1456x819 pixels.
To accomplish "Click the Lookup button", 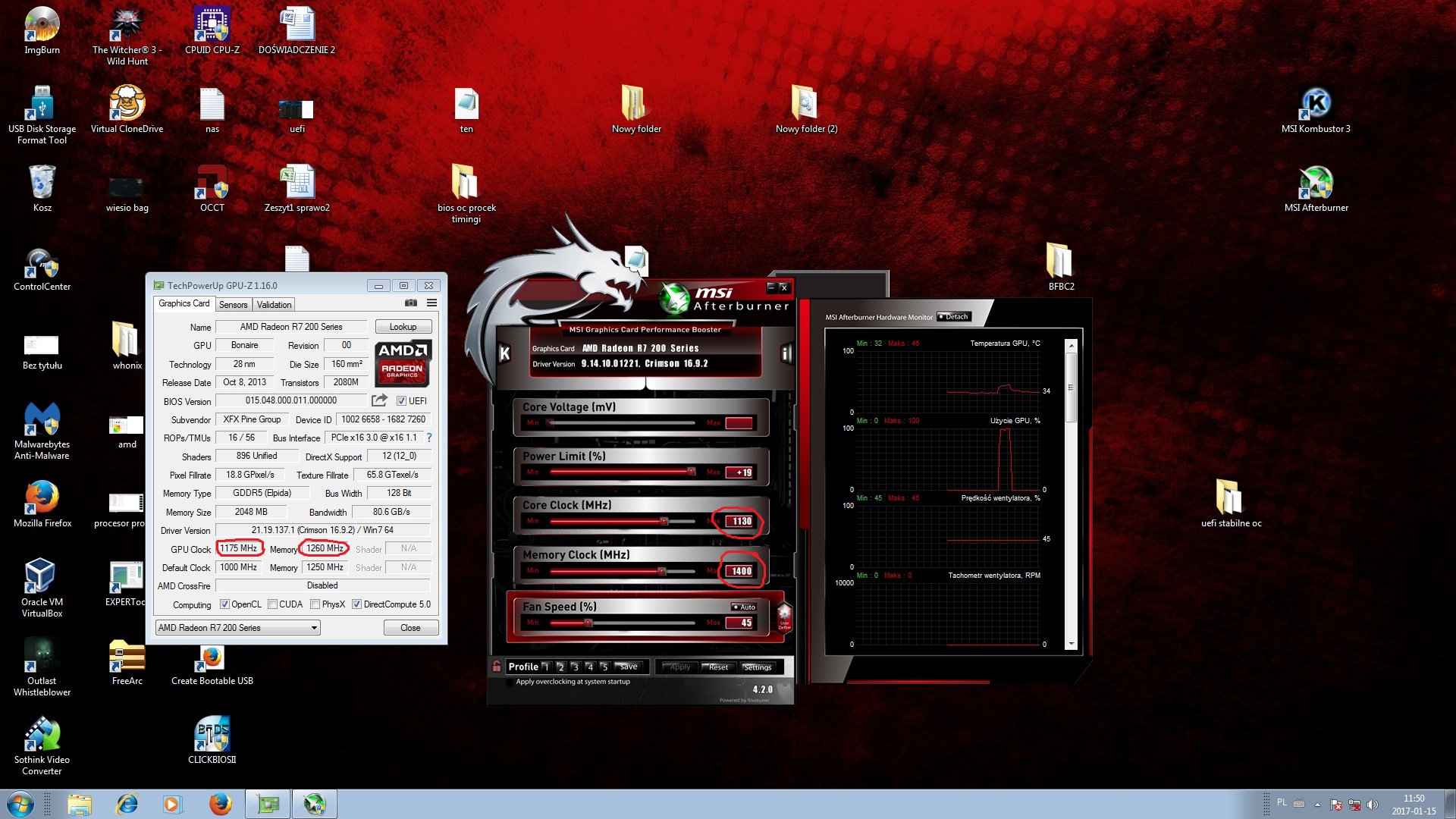I will pos(403,327).
